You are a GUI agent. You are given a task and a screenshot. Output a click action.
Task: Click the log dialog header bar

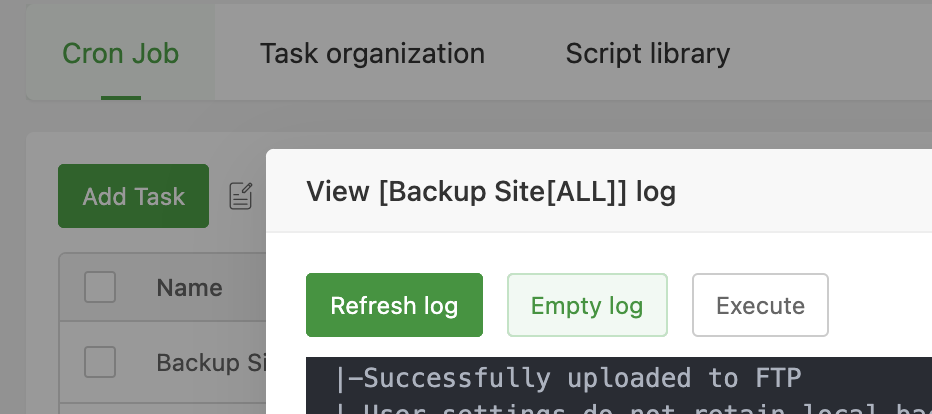click(800, 191)
